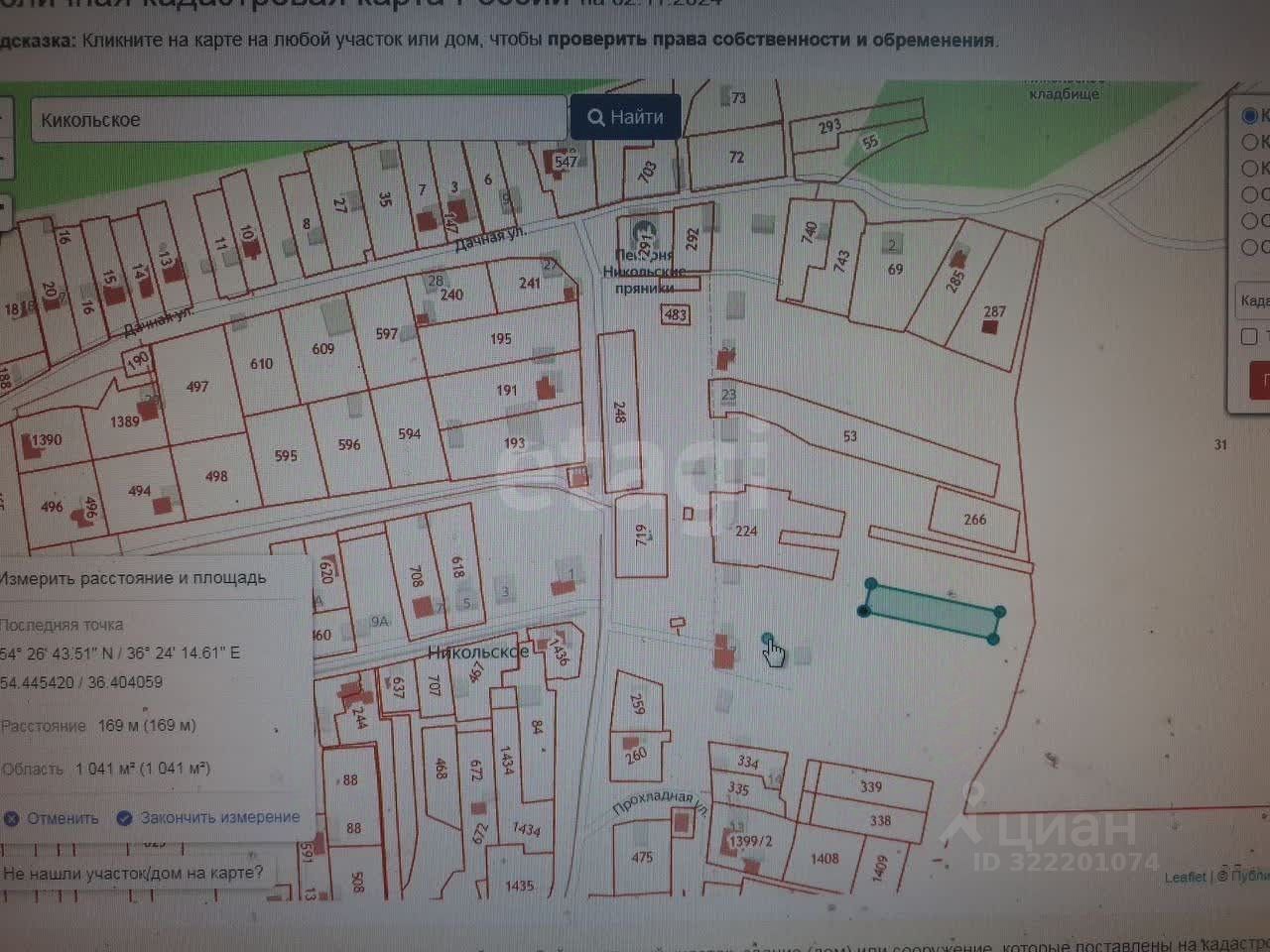The height and width of the screenshot is (952, 1270).
Task: Select parcel 1390 on the map
Action: 46,439
